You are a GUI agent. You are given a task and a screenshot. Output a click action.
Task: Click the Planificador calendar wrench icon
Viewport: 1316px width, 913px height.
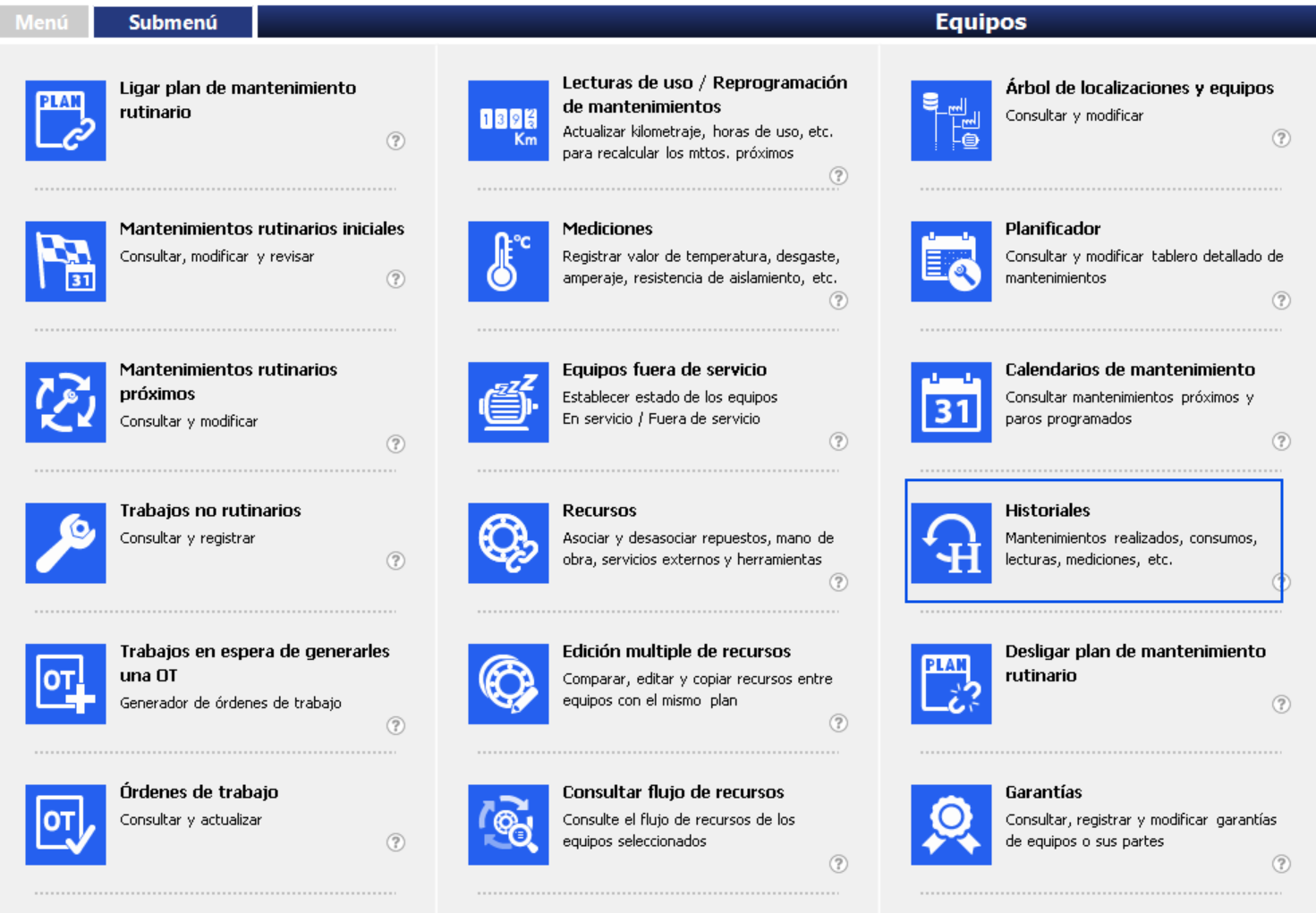click(x=951, y=261)
